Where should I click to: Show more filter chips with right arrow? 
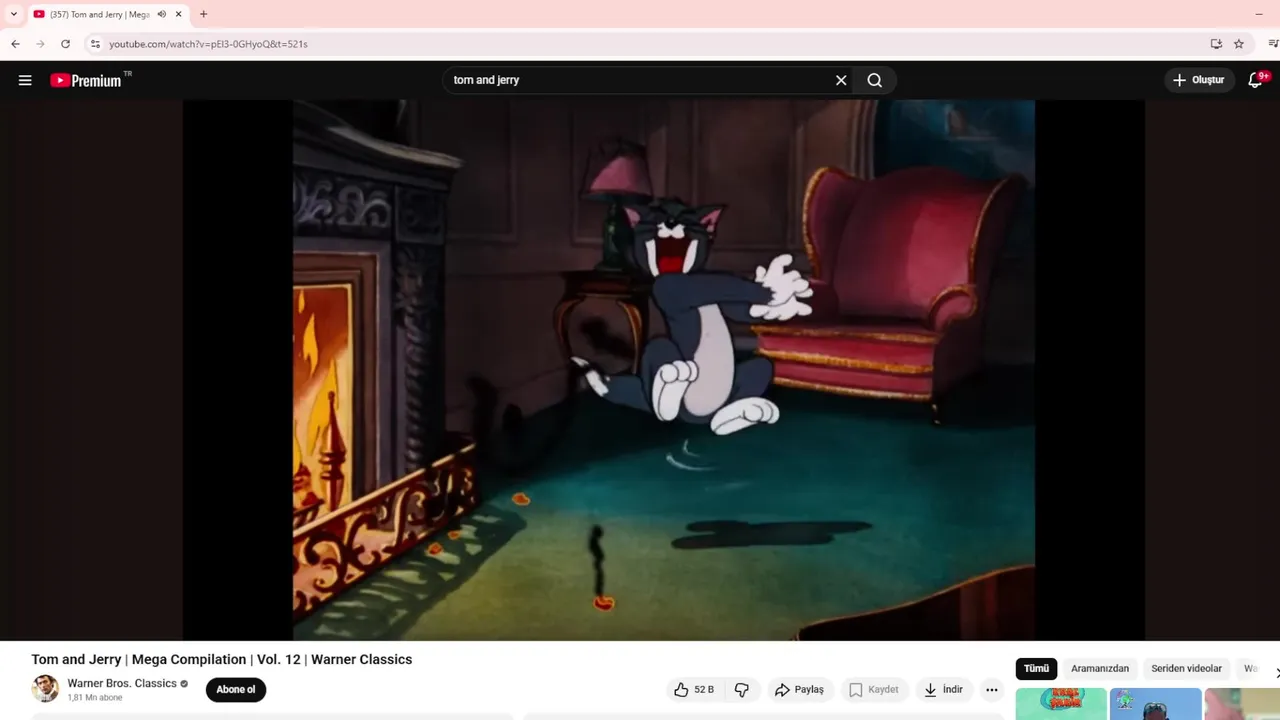[1276, 672]
